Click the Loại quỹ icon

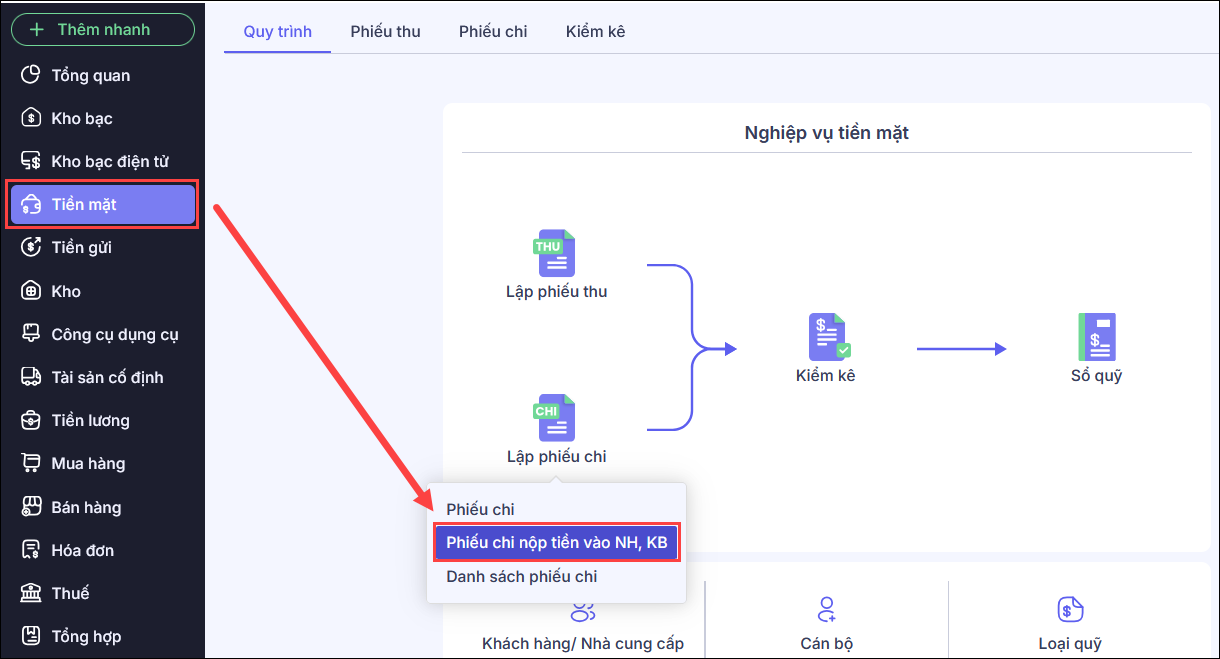[1070, 608]
